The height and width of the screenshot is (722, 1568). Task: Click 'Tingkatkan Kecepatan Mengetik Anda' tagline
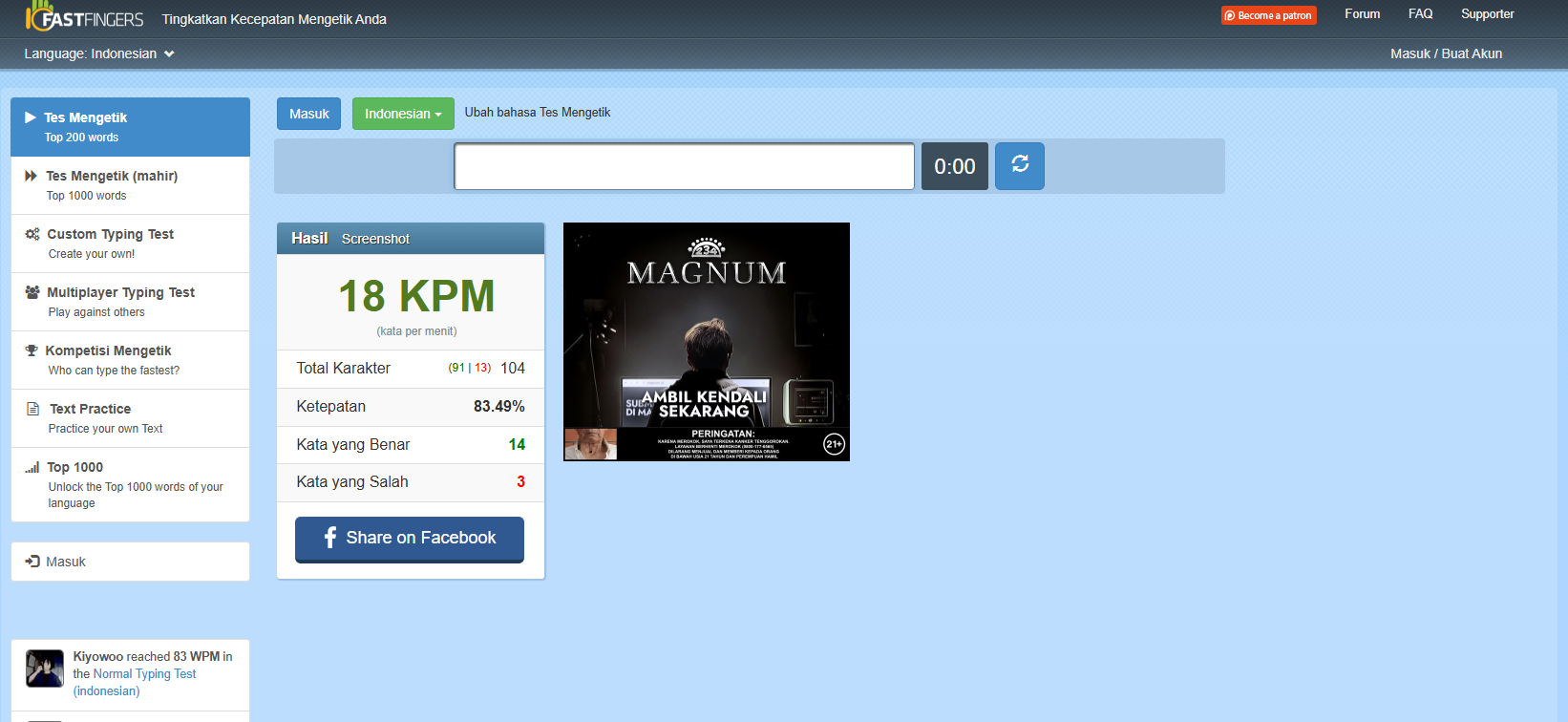click(274, 19)
